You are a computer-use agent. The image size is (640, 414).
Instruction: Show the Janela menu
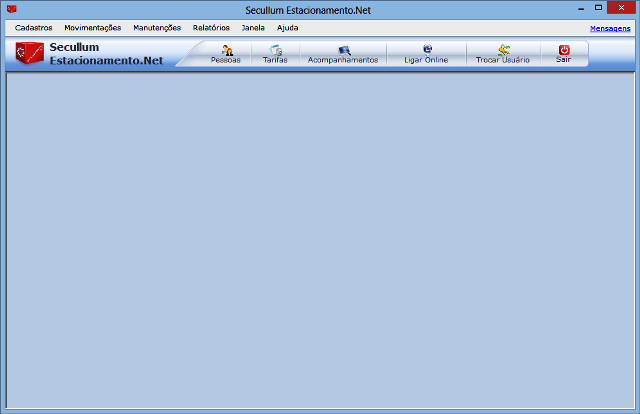(x=253, y=28)
